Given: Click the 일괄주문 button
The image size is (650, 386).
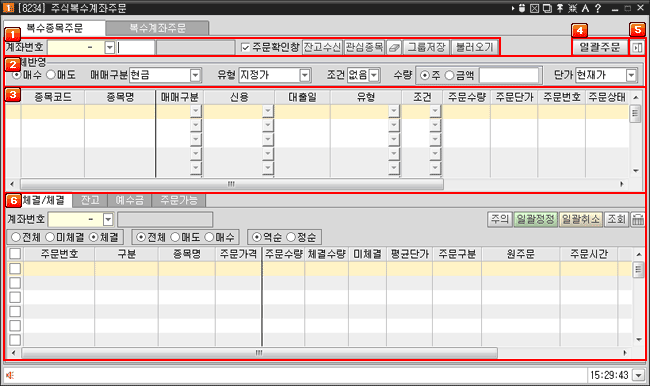Looking at the screenshot, I should pyautogui.click(x=599, y=48).
